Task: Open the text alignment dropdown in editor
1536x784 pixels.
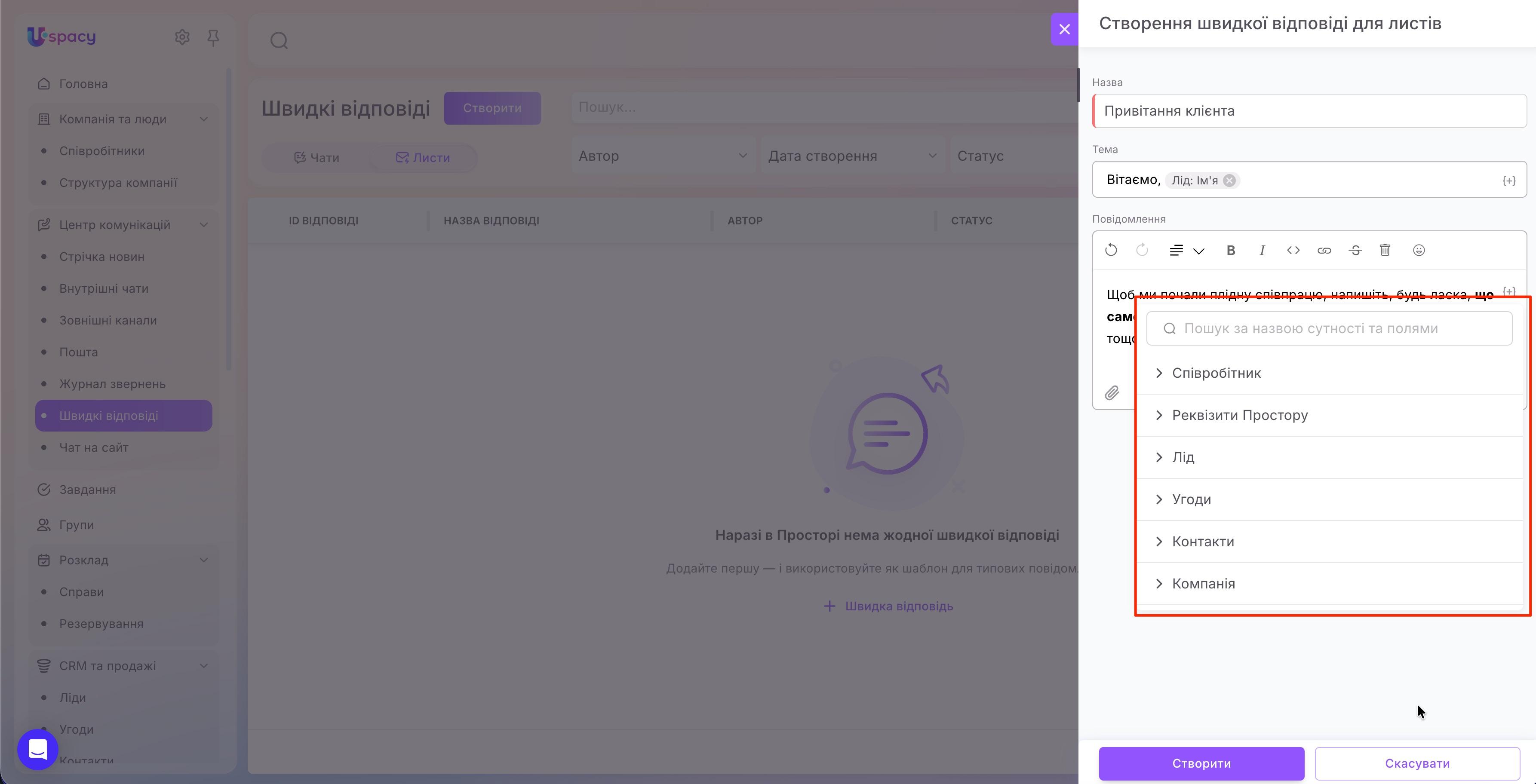Action: [x=1186, y=251]
